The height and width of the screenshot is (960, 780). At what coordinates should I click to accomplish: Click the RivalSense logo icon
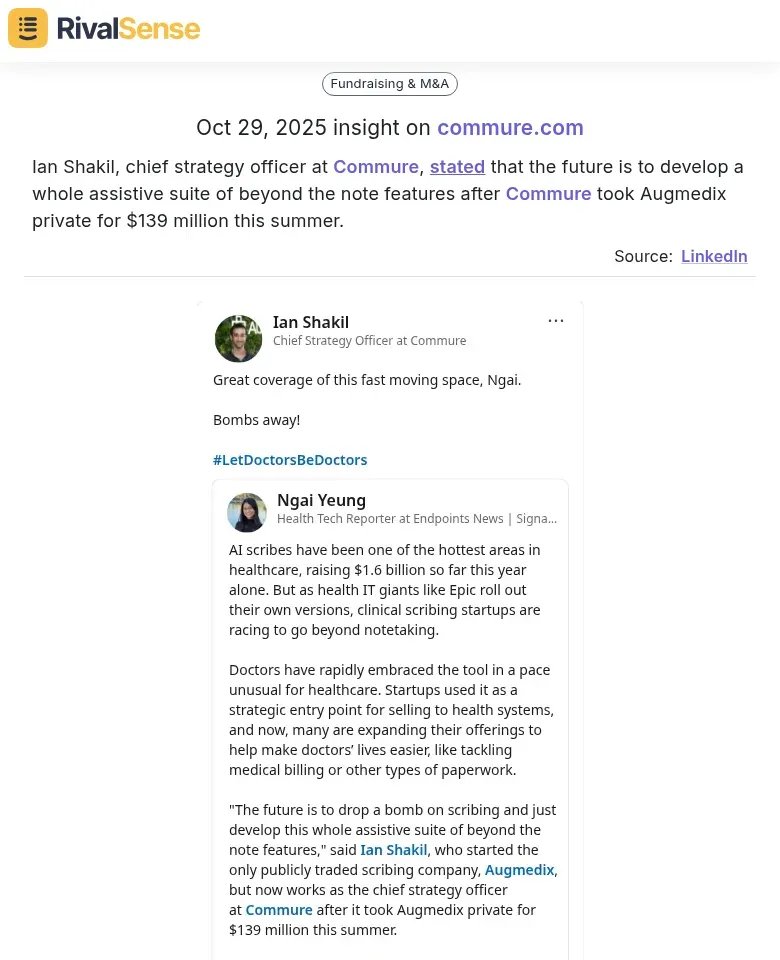pyautogui.click(x=28, y=28)
